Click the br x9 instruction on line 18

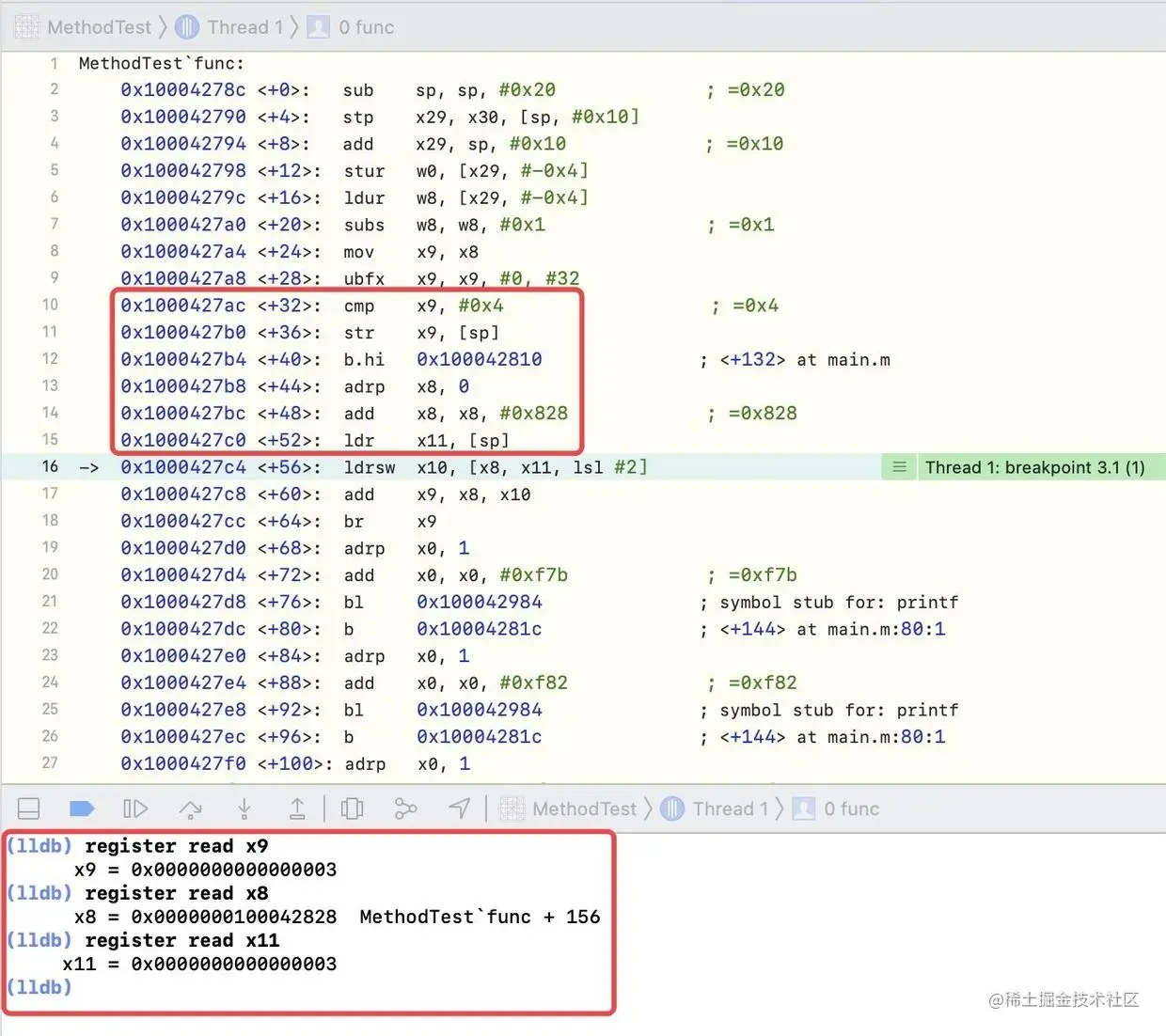click(390, 521)
